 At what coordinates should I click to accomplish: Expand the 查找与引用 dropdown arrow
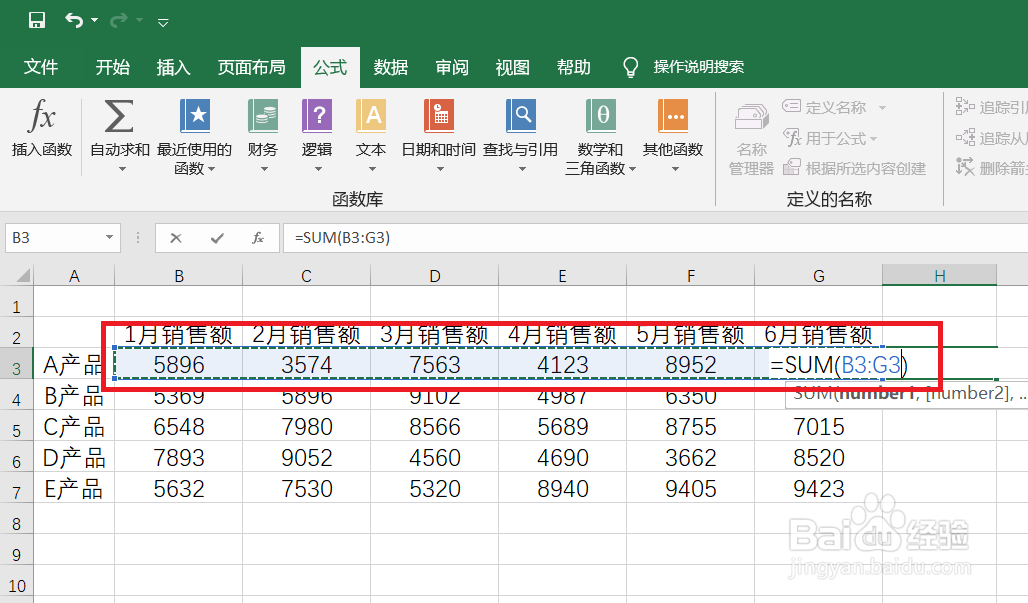click(x=522, y=169)
